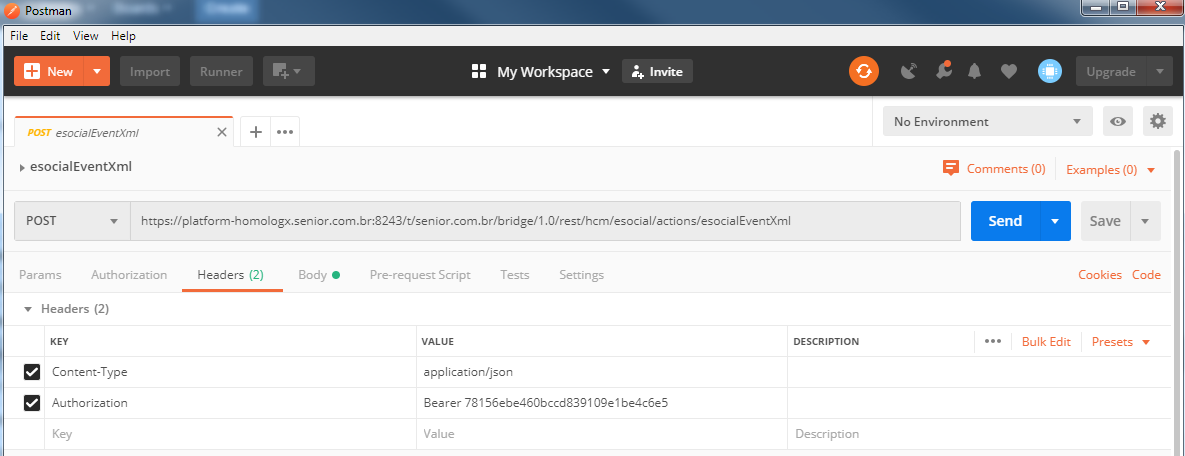Open the Save button dropdown arrow
This screenshot has height=456, width=1185.
click(x=1146, y=221)
